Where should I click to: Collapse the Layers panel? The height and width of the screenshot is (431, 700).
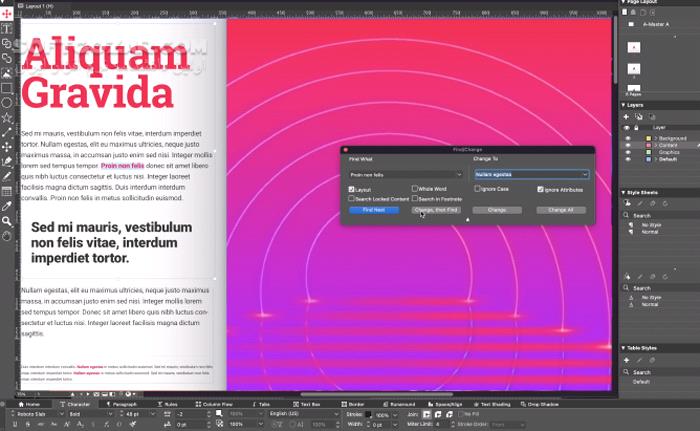click(x=624, y=105)
